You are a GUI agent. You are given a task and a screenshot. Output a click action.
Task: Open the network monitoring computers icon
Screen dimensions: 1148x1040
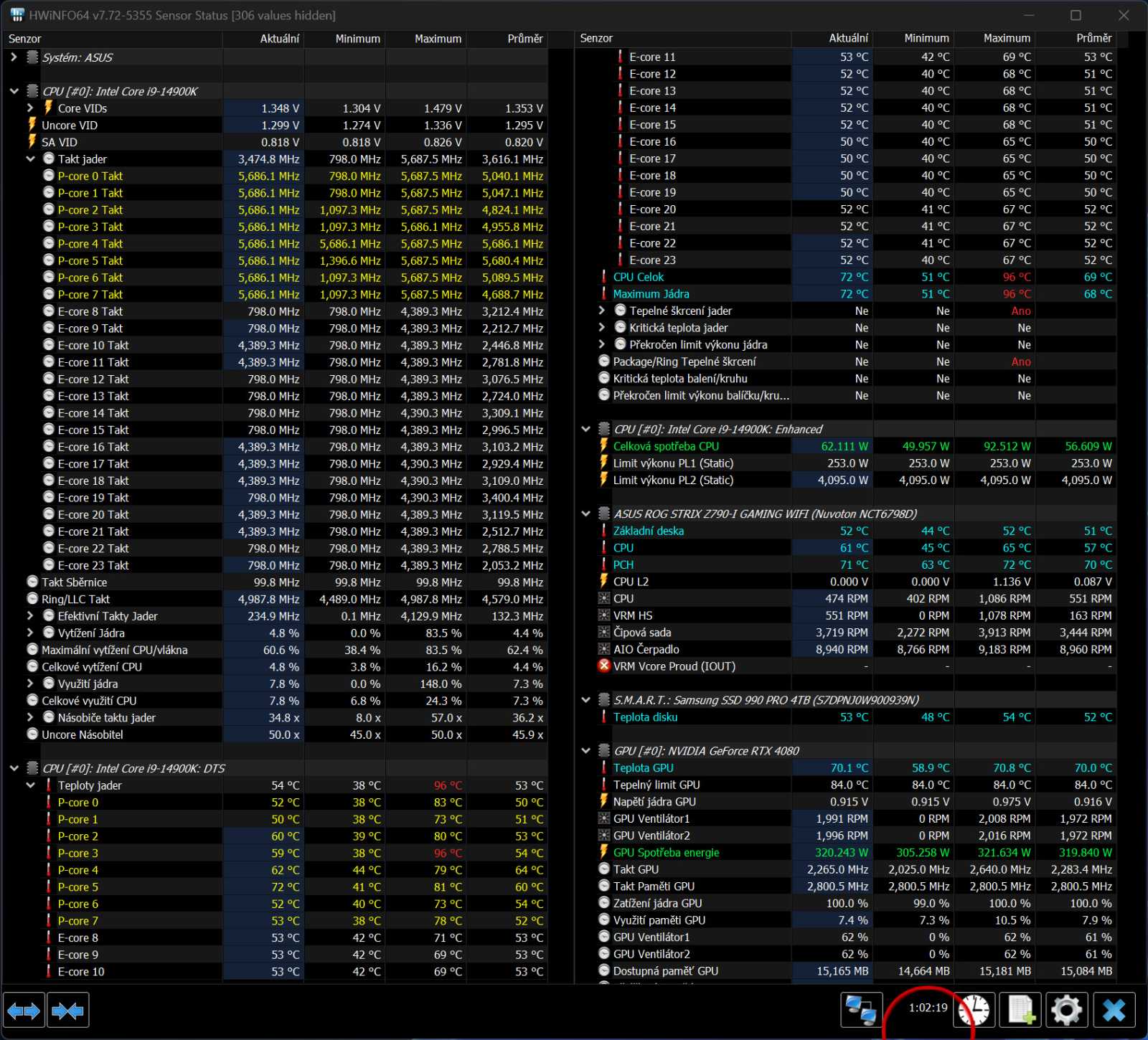click(x=862, y=1011)
